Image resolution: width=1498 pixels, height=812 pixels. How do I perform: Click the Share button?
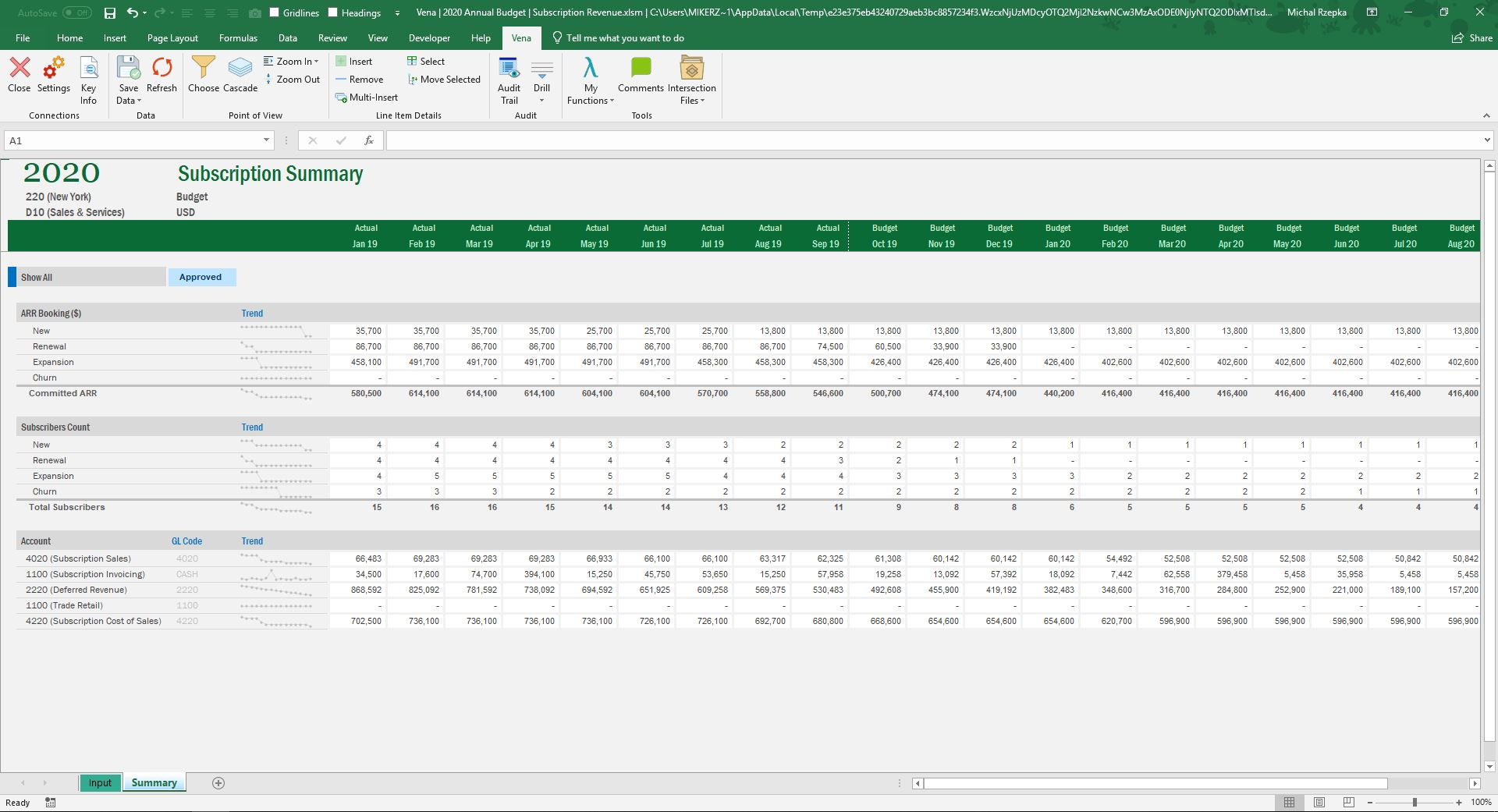[x=1471, y=38]
